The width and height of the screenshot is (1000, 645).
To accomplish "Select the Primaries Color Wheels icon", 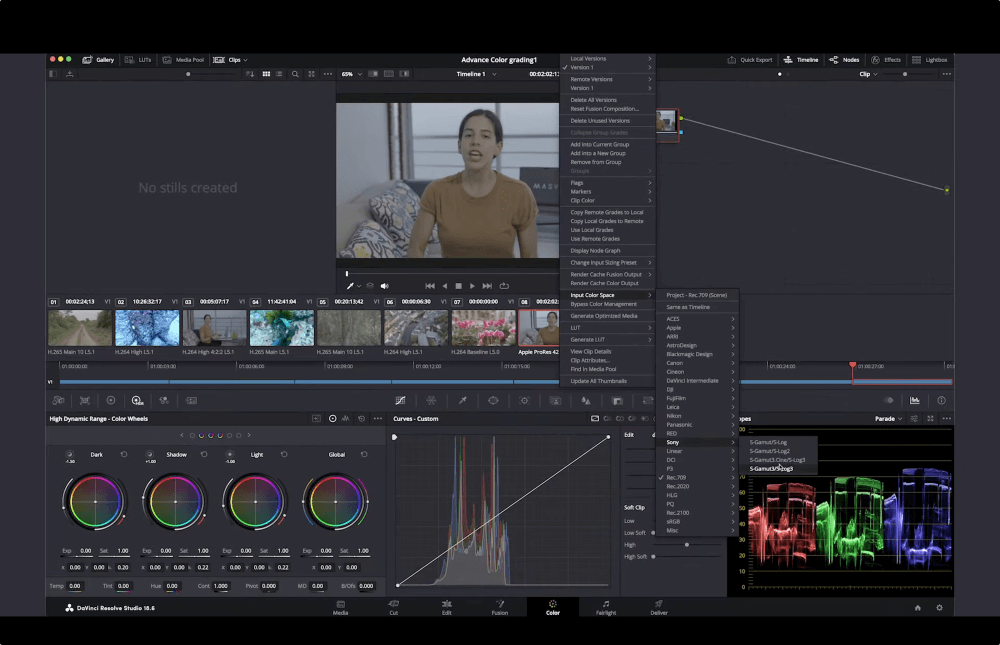I will coord(110,401).
